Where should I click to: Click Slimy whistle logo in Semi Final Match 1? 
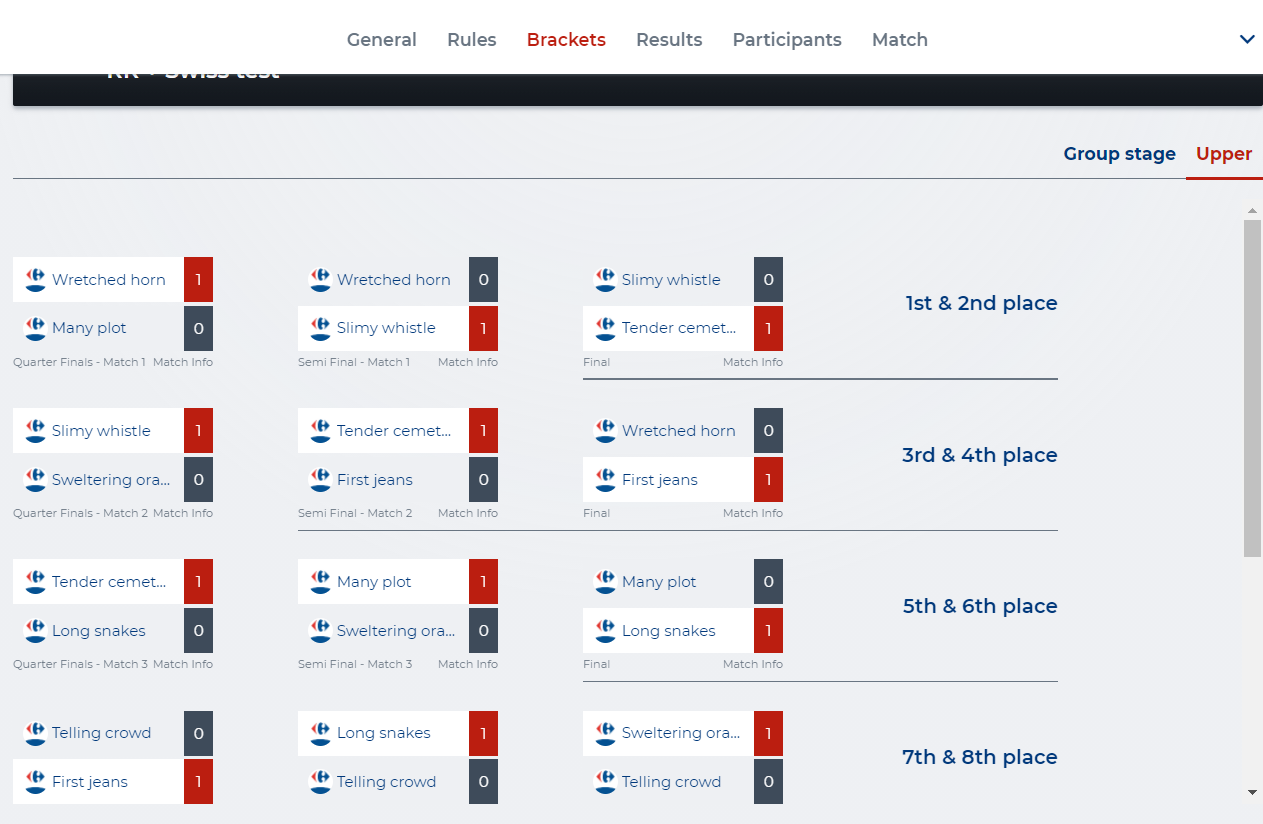click(x=320, y=328)
